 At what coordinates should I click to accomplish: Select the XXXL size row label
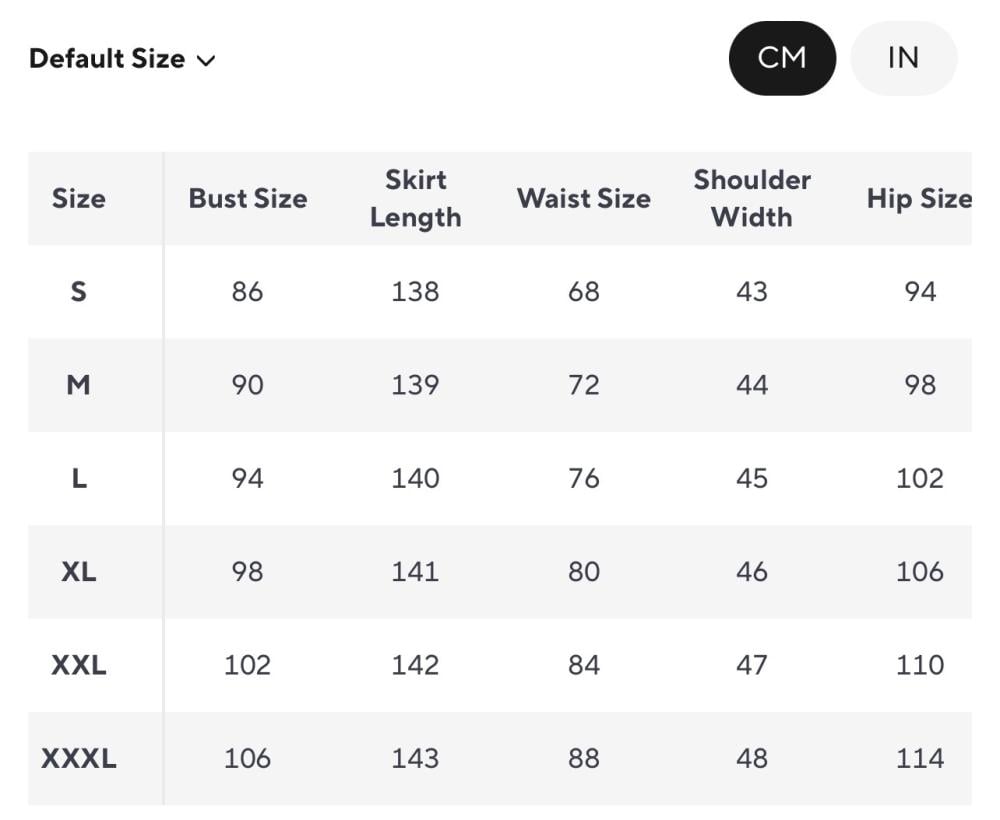(79, 758)
